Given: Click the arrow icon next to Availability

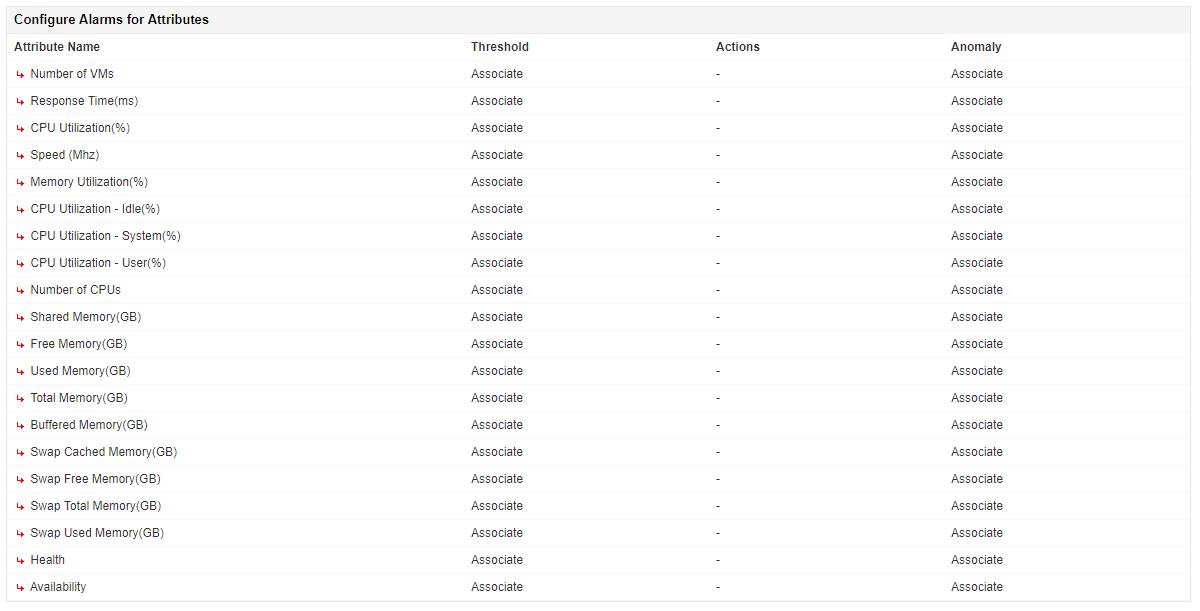Looking at the screenshot, I should 20,588.
